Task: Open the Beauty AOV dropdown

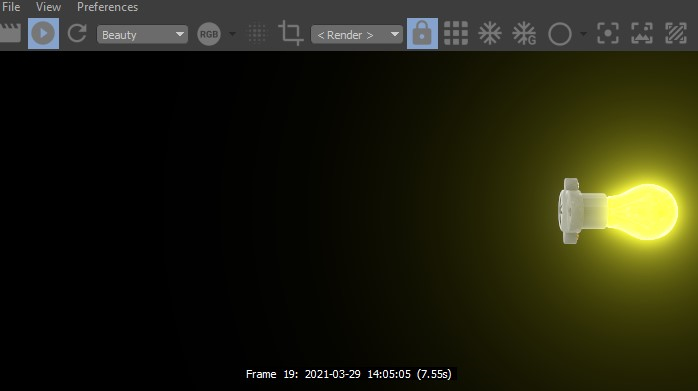Action: pos(142,34)
